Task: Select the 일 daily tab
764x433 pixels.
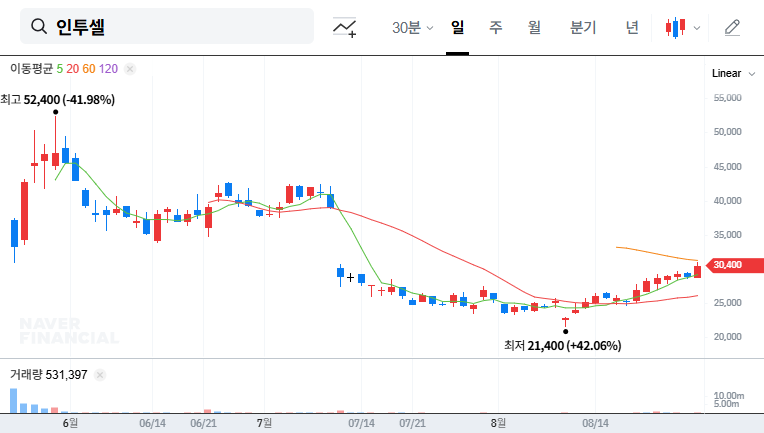Action: click(x=458, y=27)
